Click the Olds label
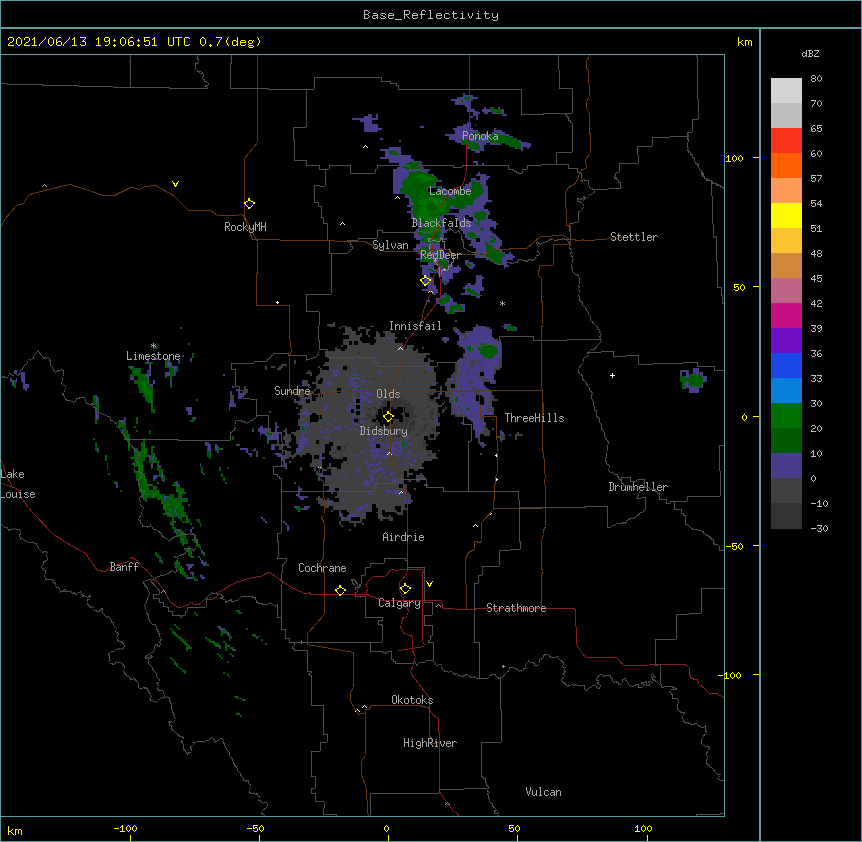 click(x=388, y=394)
